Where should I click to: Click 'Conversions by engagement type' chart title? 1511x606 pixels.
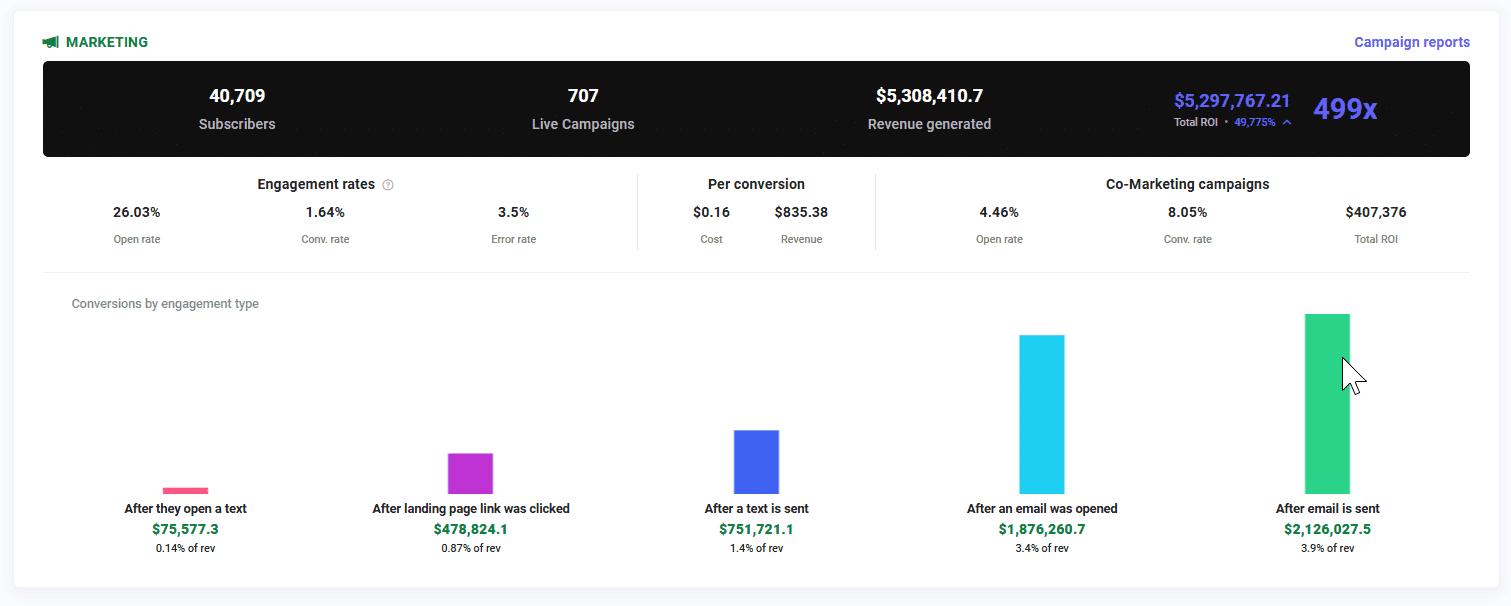point(165,304)
